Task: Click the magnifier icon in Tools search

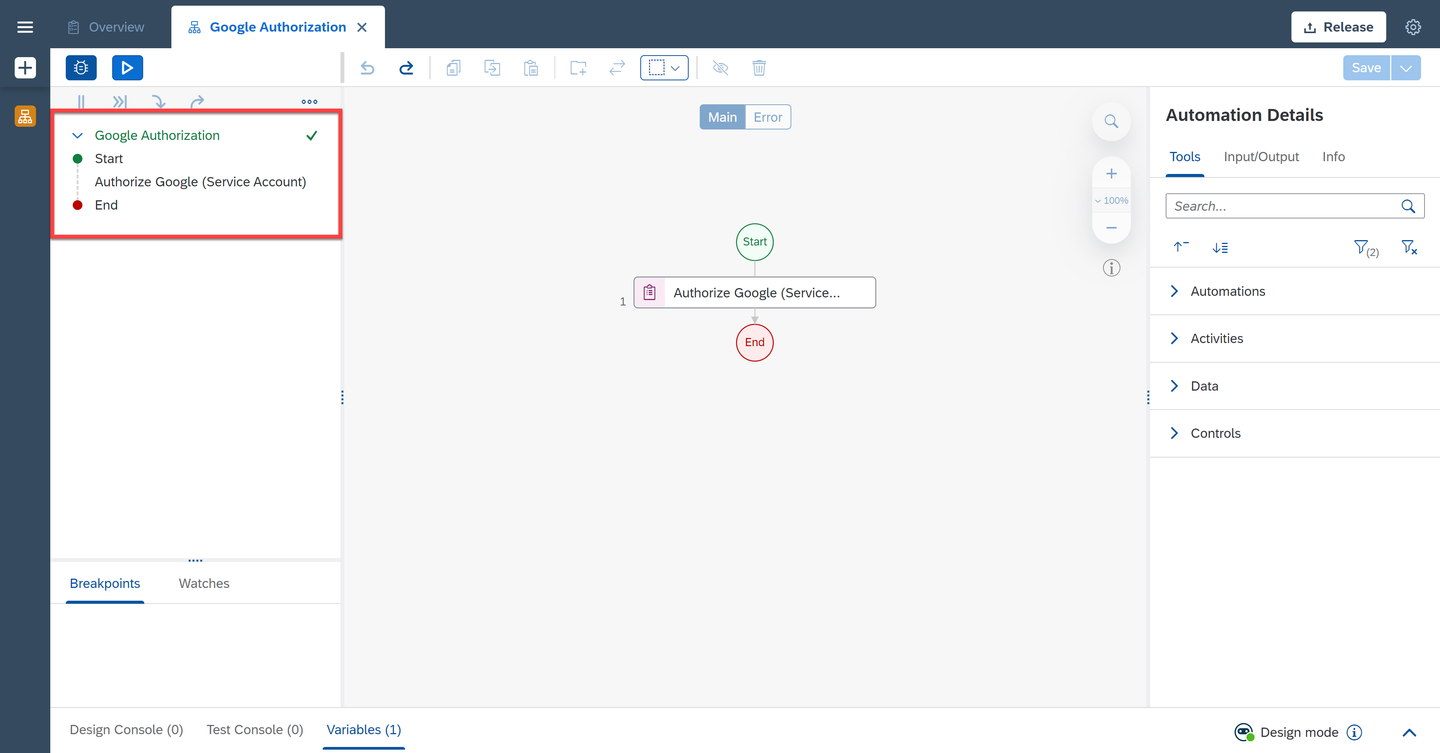Action: (1408, 206)
